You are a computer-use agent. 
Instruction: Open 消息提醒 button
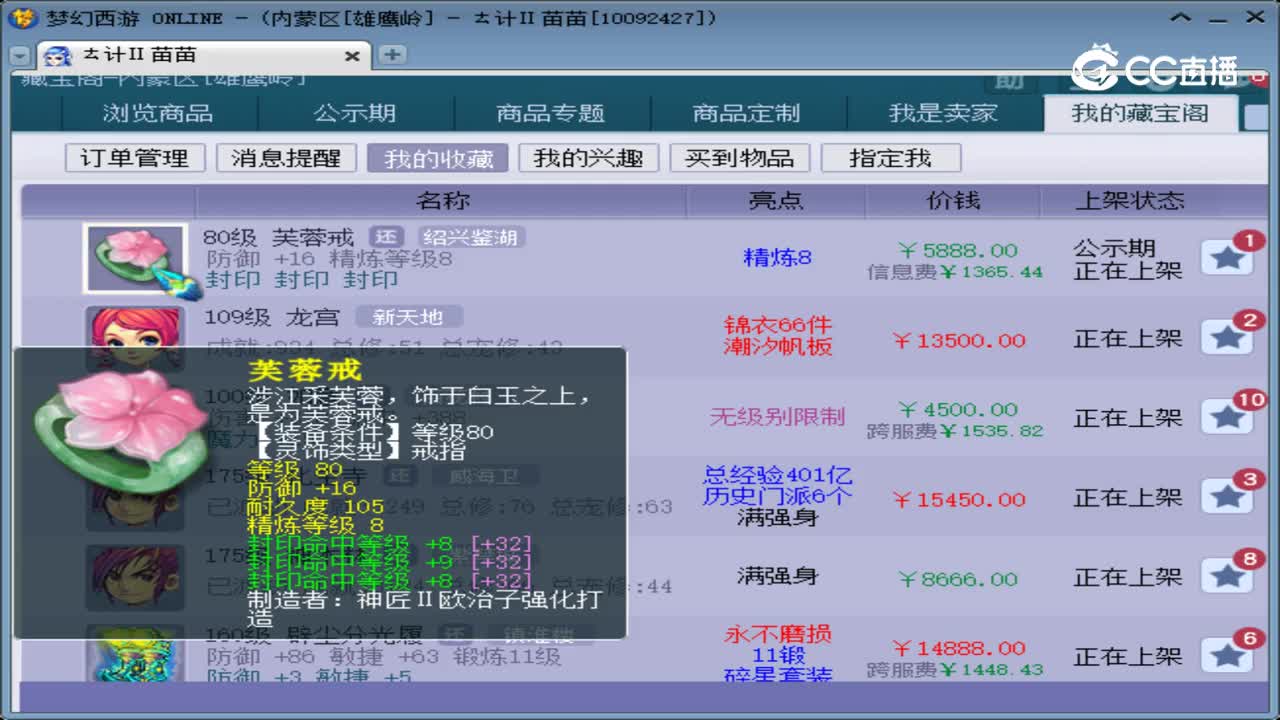tap(286, 158)
